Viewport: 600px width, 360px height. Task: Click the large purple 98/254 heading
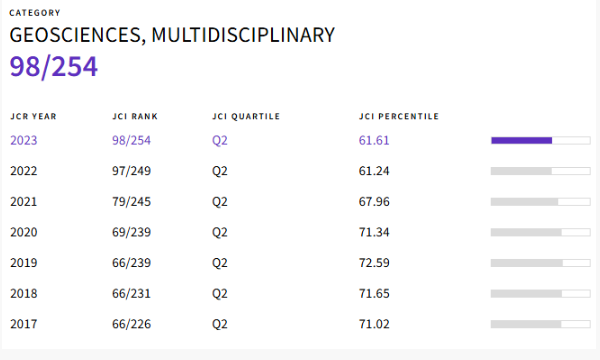pyautogui.click(x=54, y=67)
